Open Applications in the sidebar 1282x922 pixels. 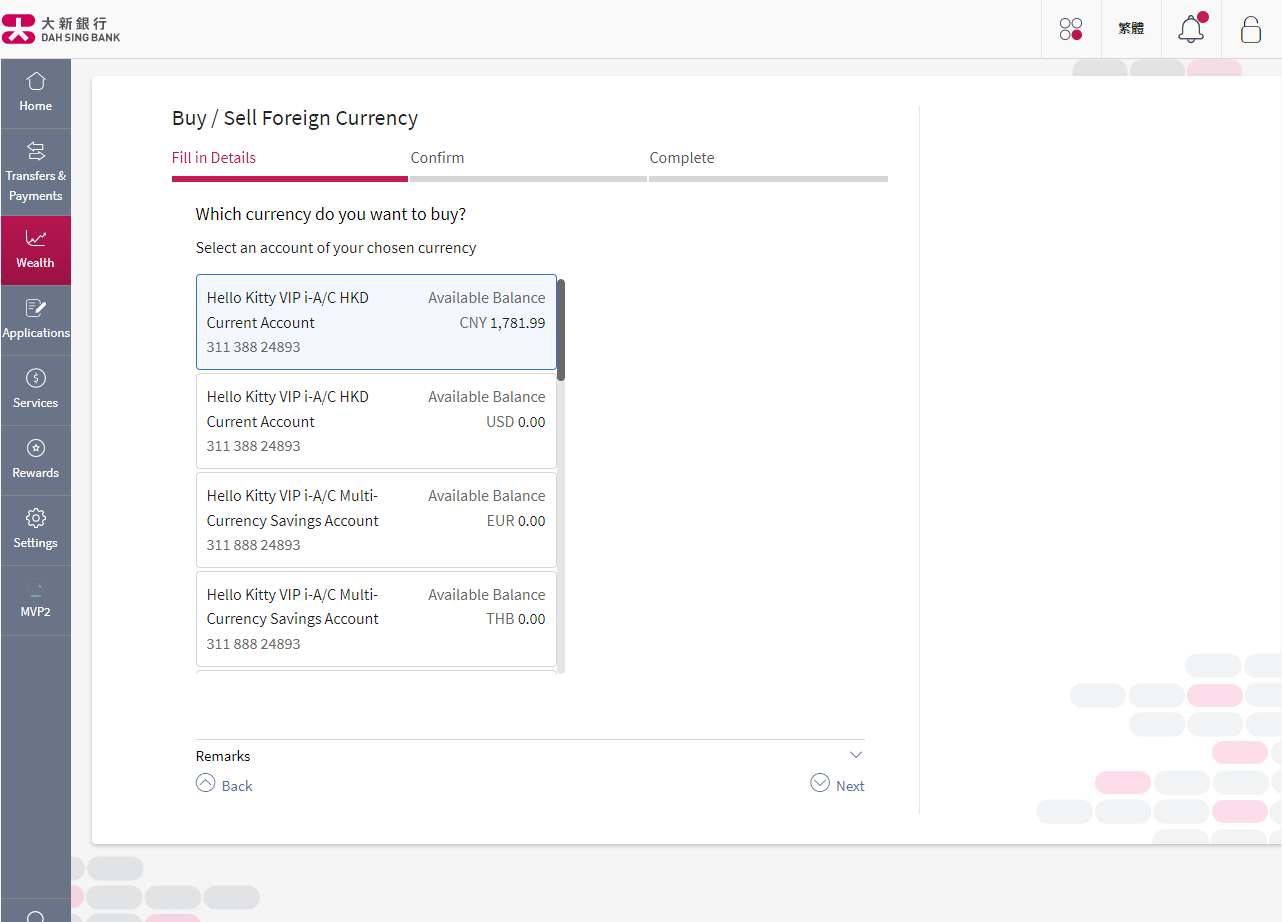coord(35,320)
